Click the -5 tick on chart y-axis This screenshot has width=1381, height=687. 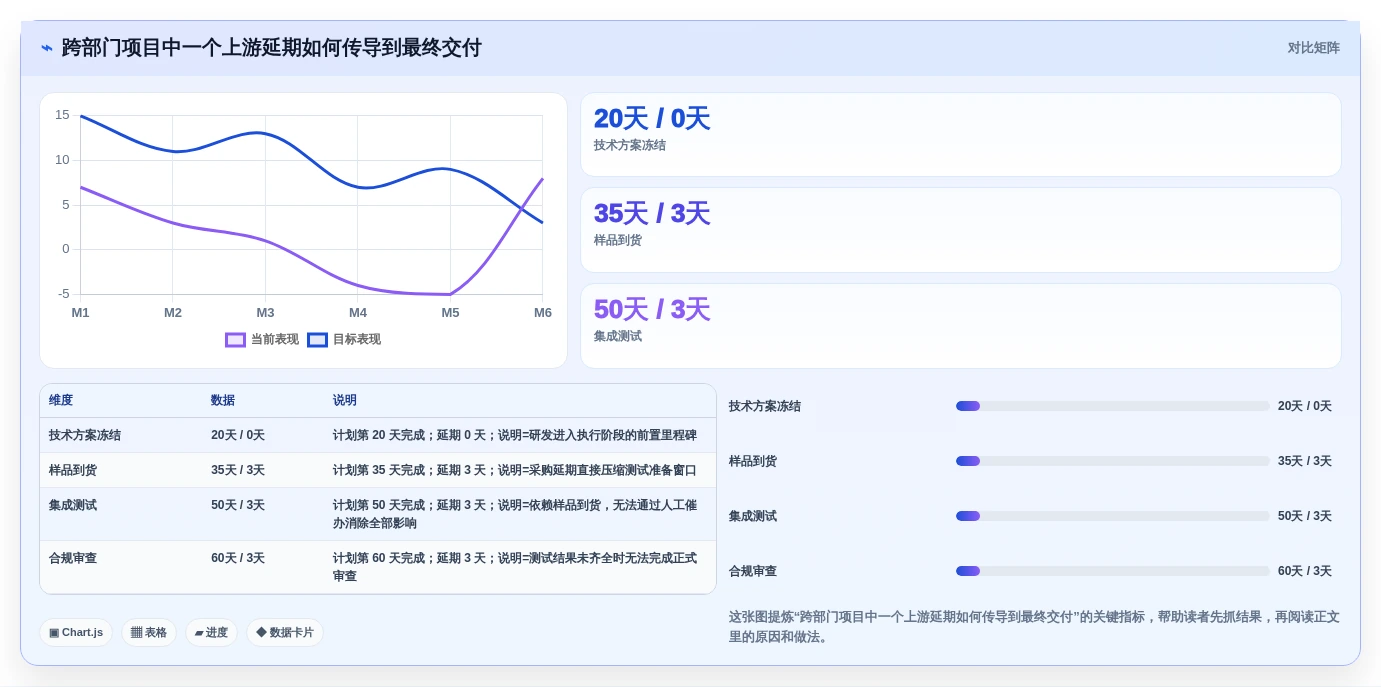pos(63,294)
